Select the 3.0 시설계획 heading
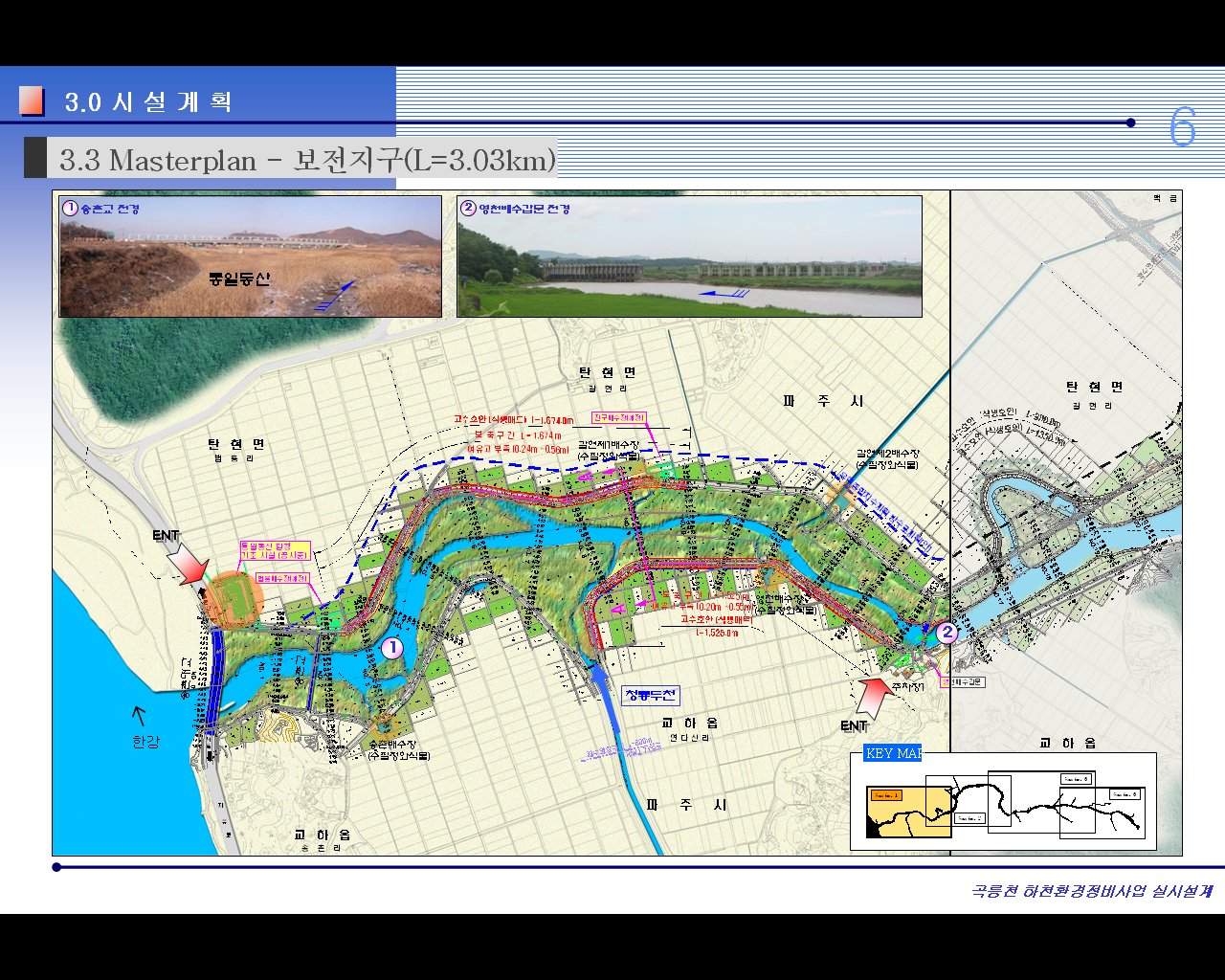1225x980 pixels. tap(148, 101)
